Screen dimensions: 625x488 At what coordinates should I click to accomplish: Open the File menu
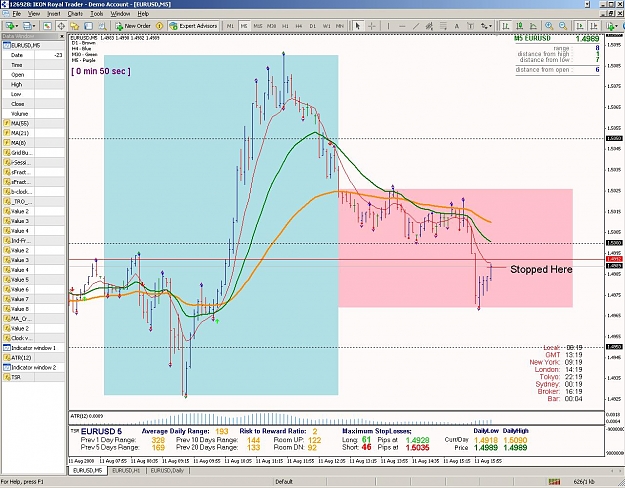(17, 14)
